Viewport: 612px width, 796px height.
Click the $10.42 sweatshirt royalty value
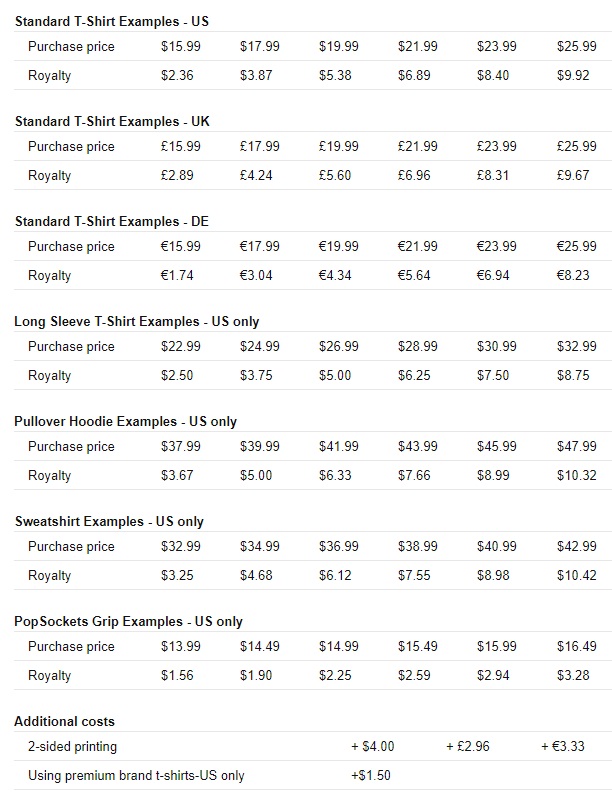(575, 575)
